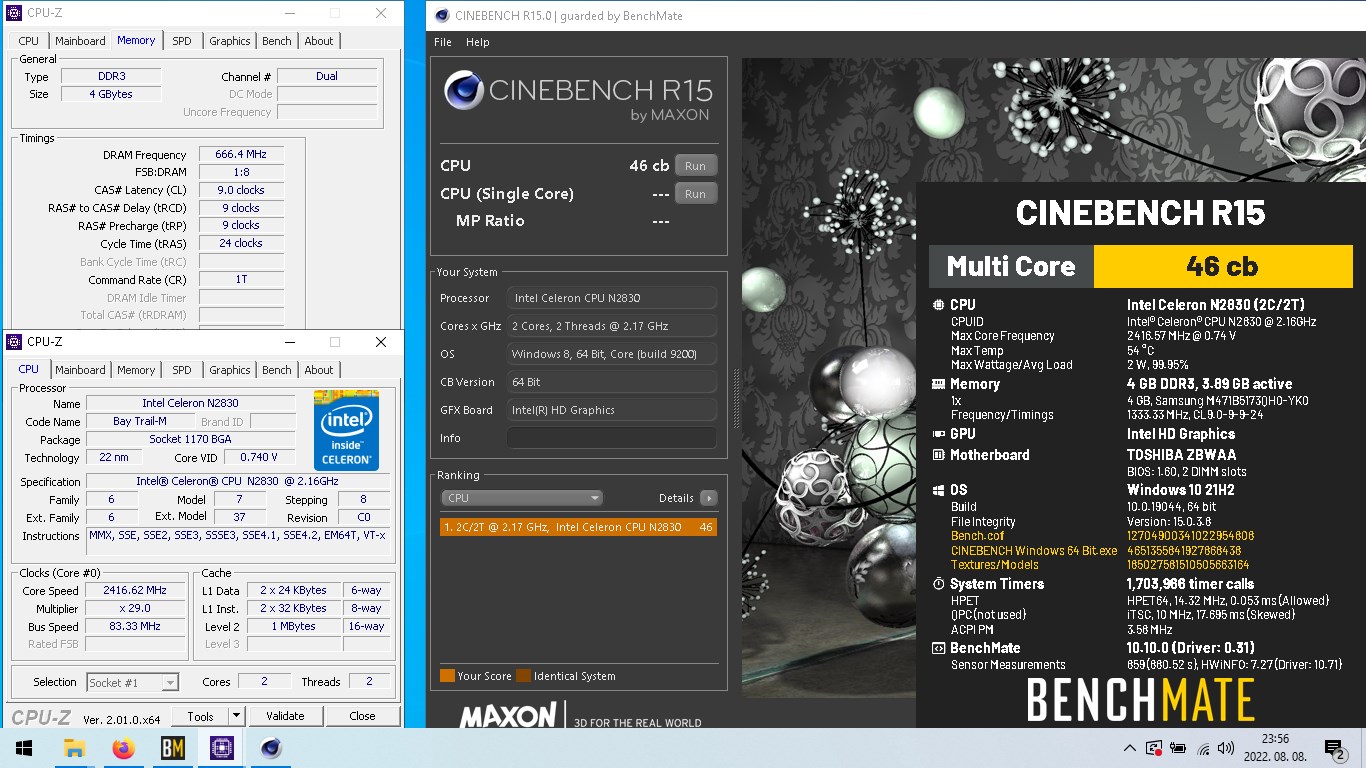Open the notification center with 2 alerts
Screen dimensions: 1366x768
(x=1334, y=748)
